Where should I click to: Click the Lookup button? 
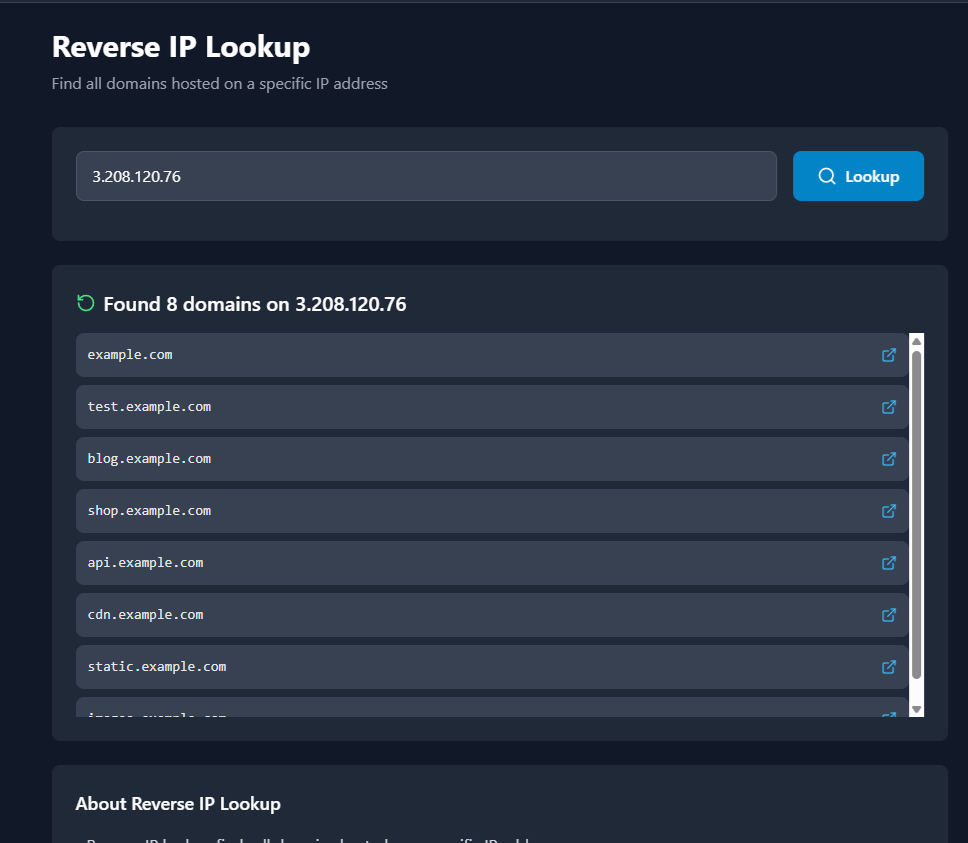858,176
